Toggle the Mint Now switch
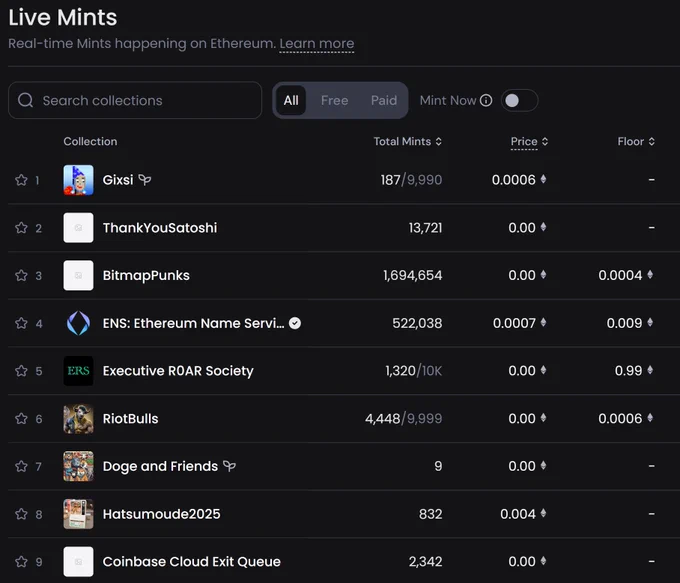 tap(520, 101)
